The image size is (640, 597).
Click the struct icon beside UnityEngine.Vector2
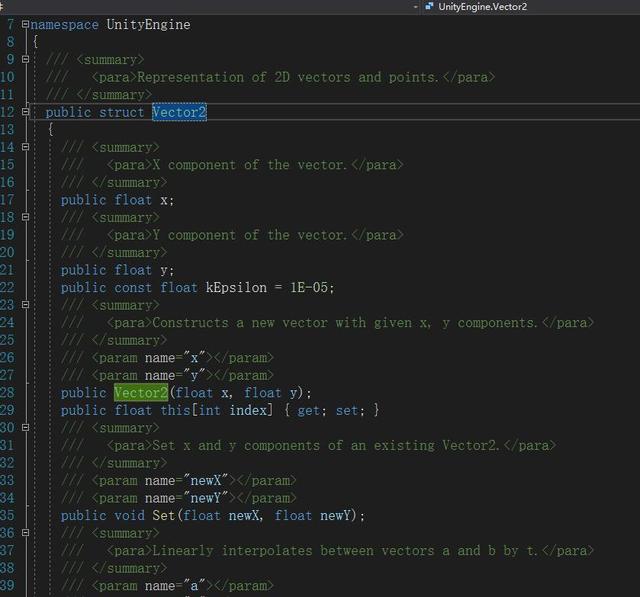point(429,6)
